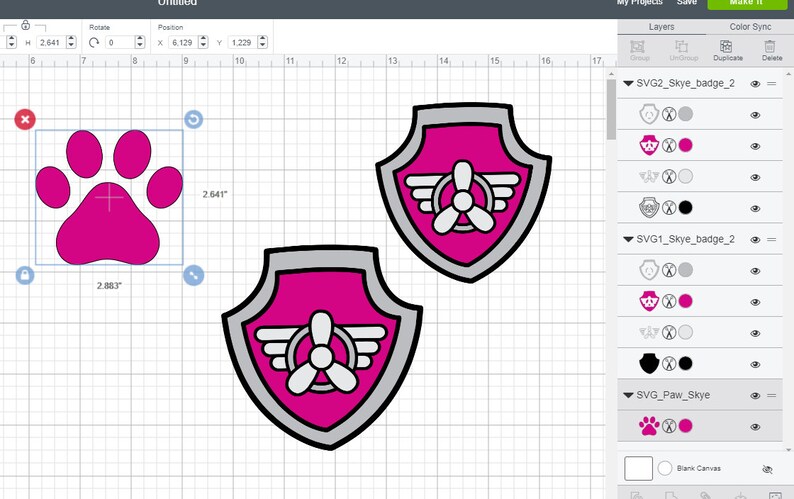Select SVG1 black shield layer thumbnail
The image size is (794, 499).
click(x=649, y=363)
